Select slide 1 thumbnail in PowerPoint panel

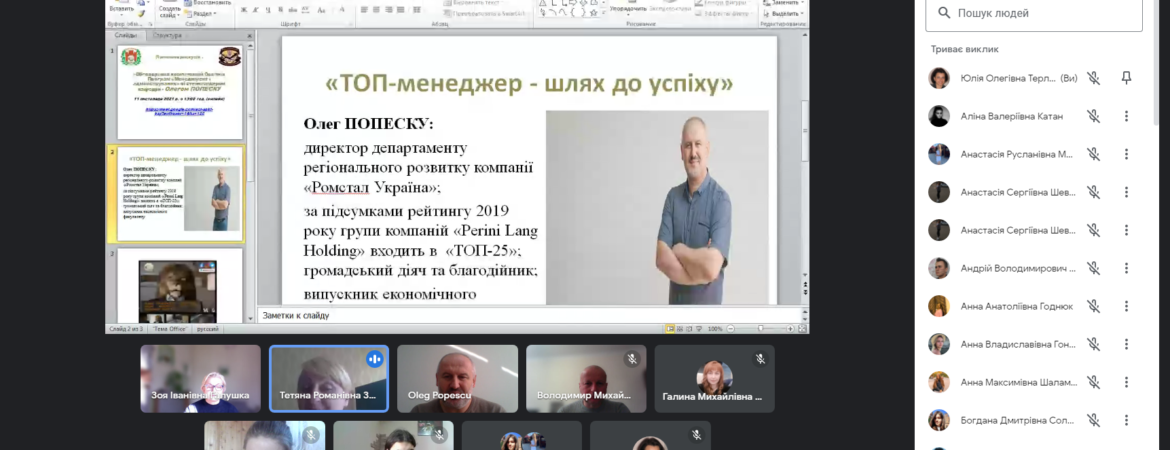(x=180, y=92)
